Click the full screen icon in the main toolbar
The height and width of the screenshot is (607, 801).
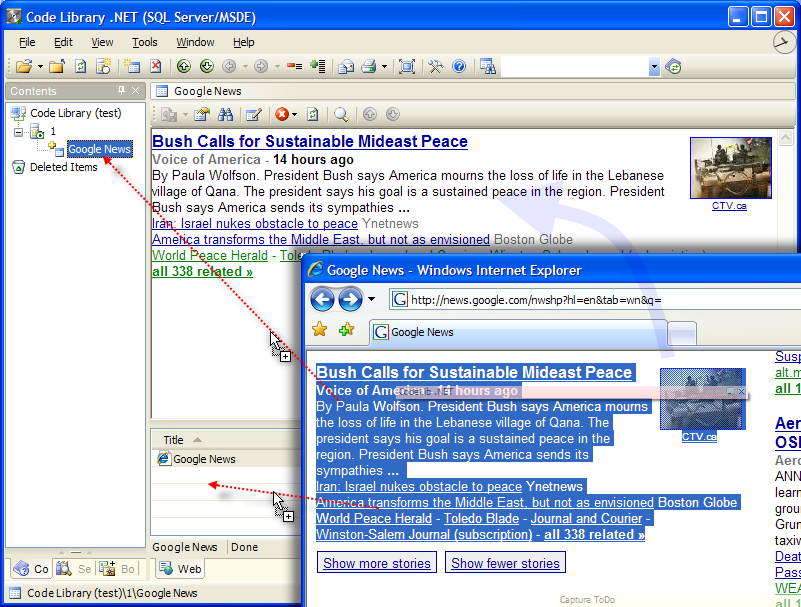(x=407, y=66)
